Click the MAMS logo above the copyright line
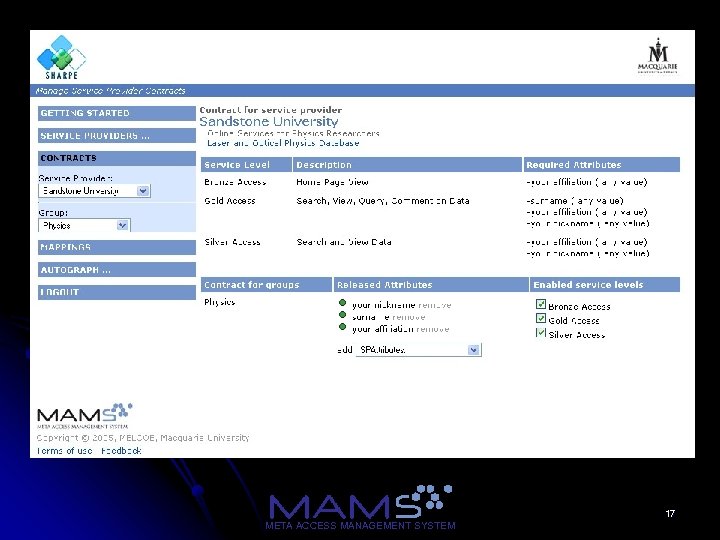Viewport: 720px width, 540px height. [84, 416]
